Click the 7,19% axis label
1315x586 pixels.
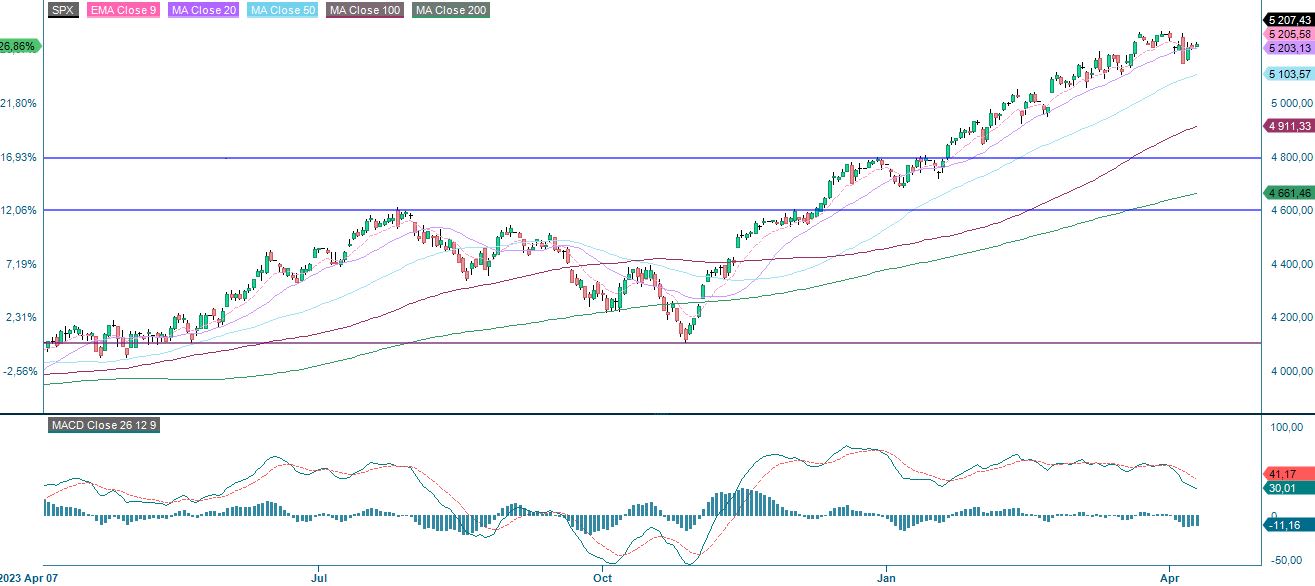click(x=22, y=264)
